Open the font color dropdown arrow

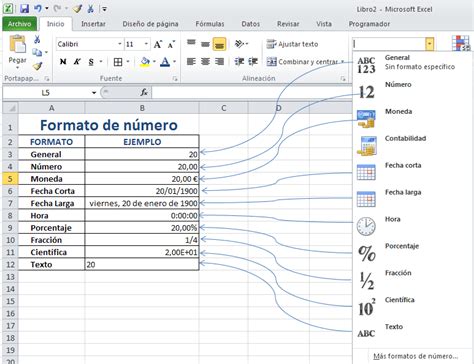(174, 62)
